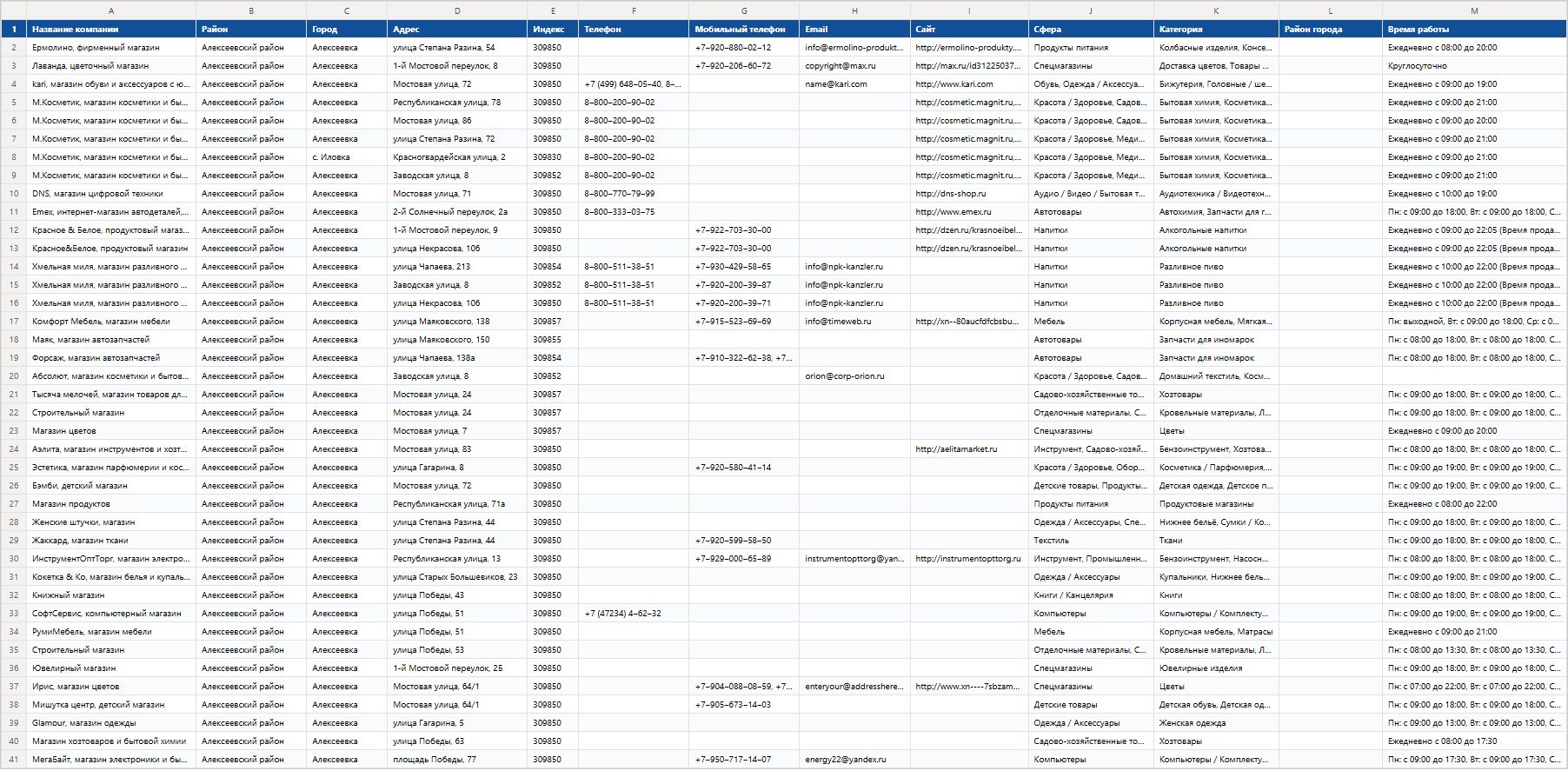Click mobile cell '+7–950–717–14–07'
Viewport: 1568px width, 784px height.
[x=744, y=760]
